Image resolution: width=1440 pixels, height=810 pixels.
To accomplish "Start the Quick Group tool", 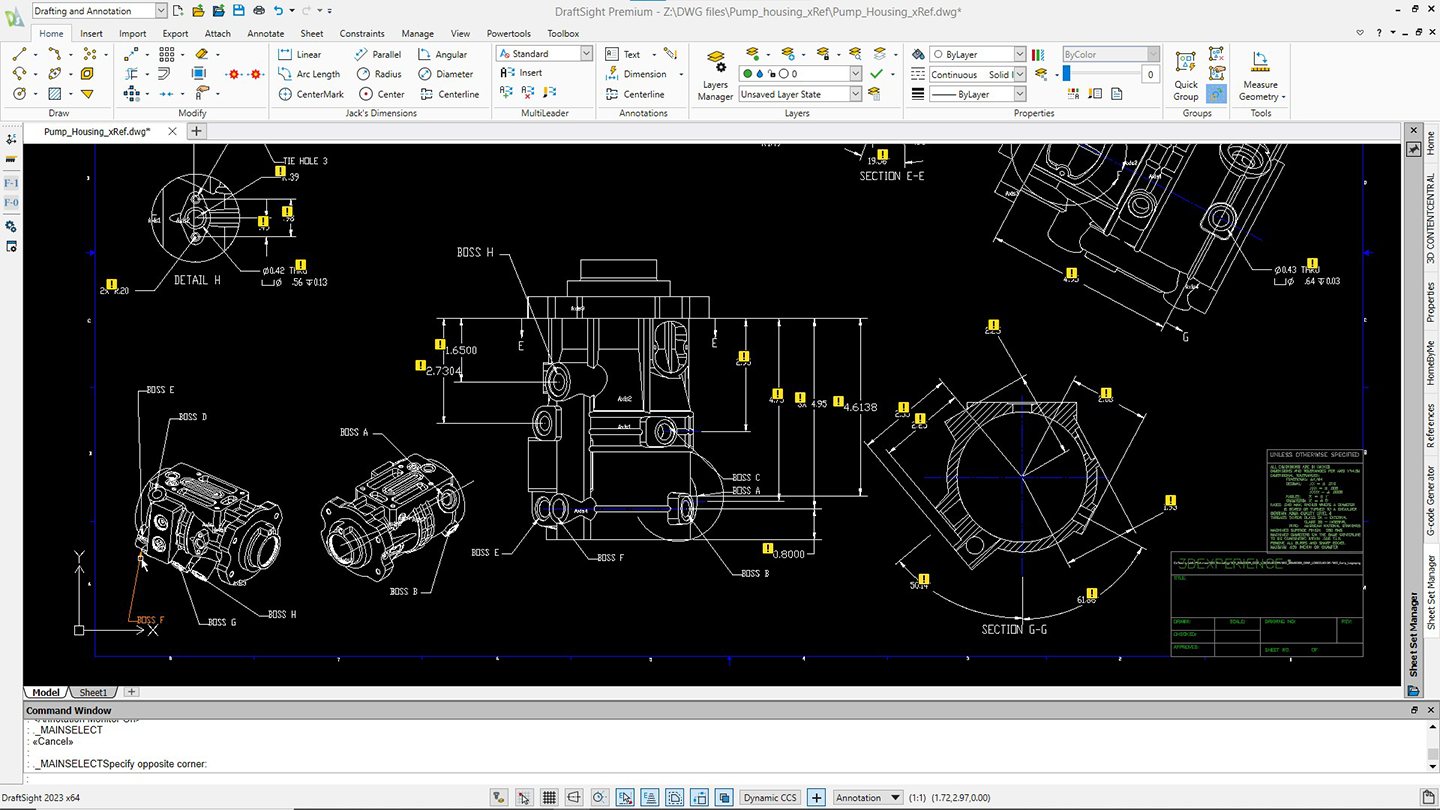I will coord(1186,75).
